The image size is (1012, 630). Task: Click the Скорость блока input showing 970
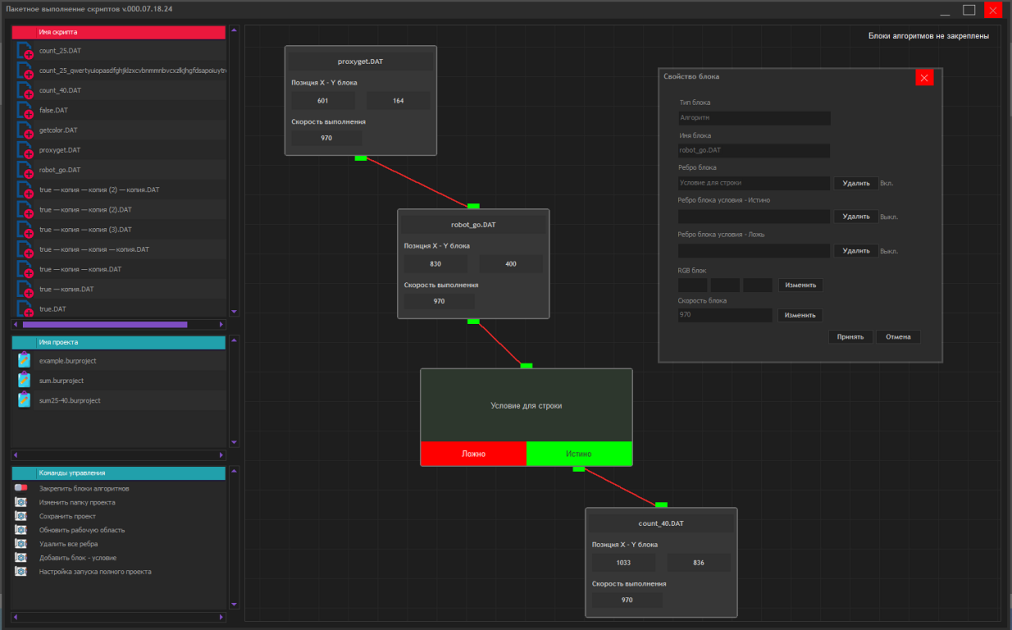pos(725,315)
